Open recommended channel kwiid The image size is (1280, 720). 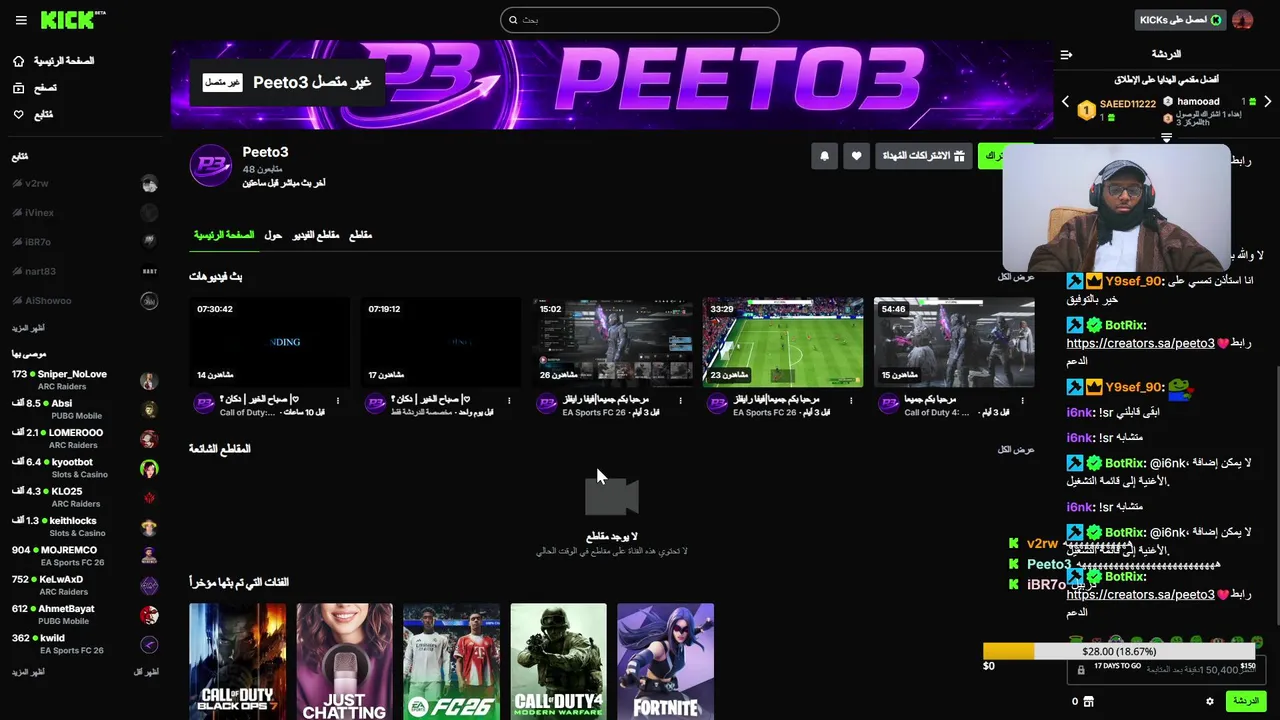(85, 644)
